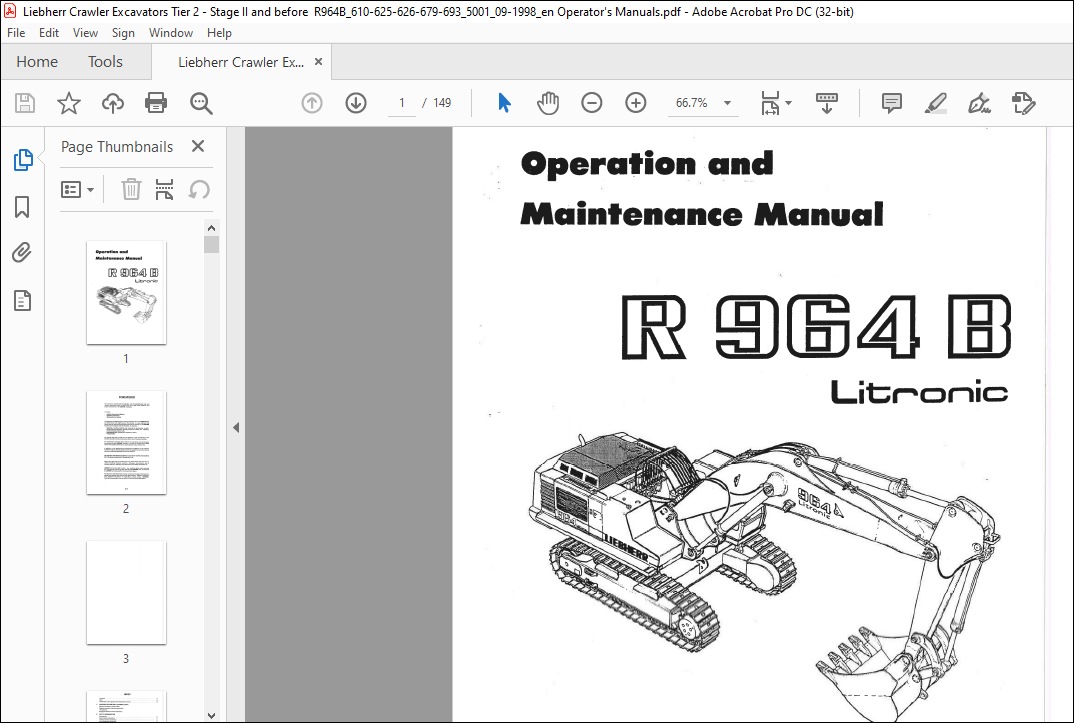Screen dimensions: 1074x723
Task: Open the Edit menu
Action: tap(49, 33)
